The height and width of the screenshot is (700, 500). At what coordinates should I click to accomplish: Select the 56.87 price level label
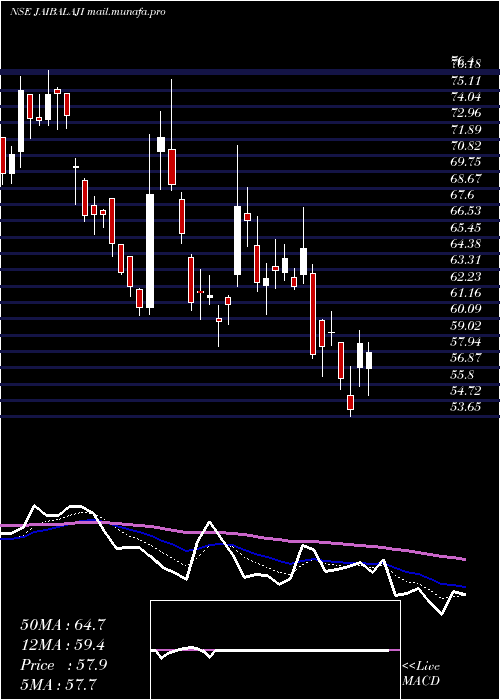466,358
